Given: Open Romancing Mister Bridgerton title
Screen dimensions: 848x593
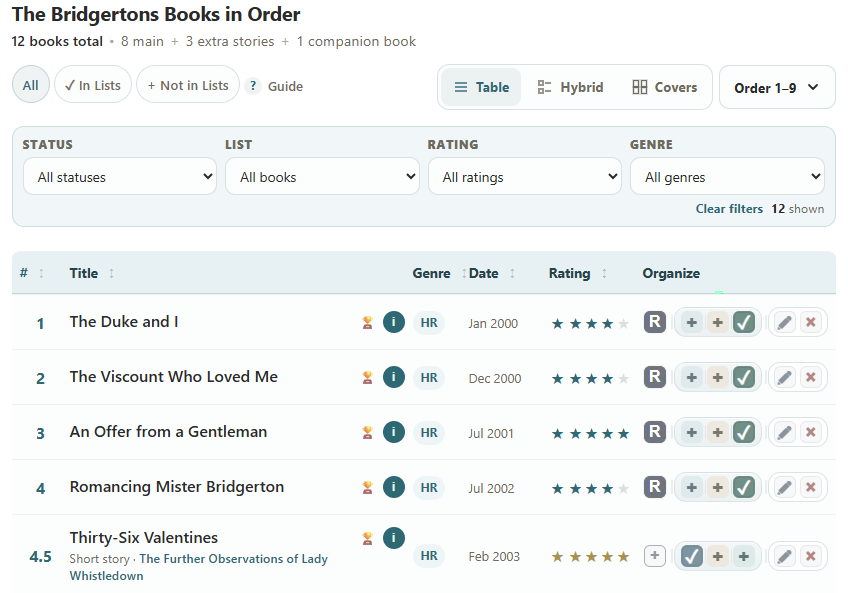Looking at the screenshot, I should point(177,487).
